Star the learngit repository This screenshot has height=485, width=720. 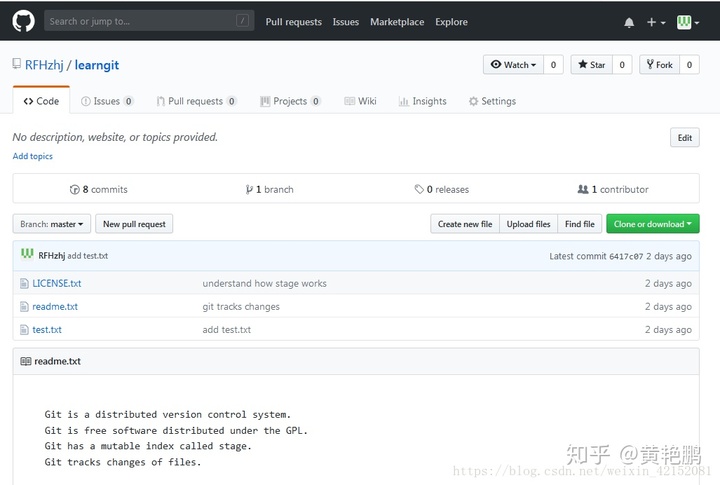[x=591, y=65]
